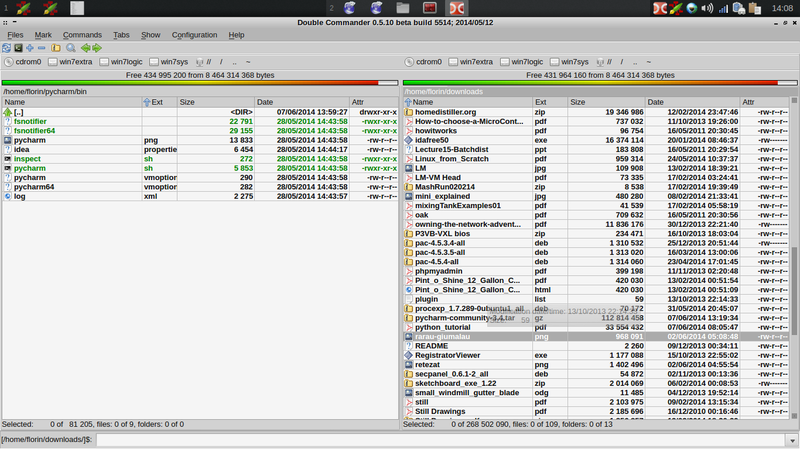Select pycharm png image file icon
The height and width of the screenshot is (449, 800).
pyautogui.click(x=8, y=140)
